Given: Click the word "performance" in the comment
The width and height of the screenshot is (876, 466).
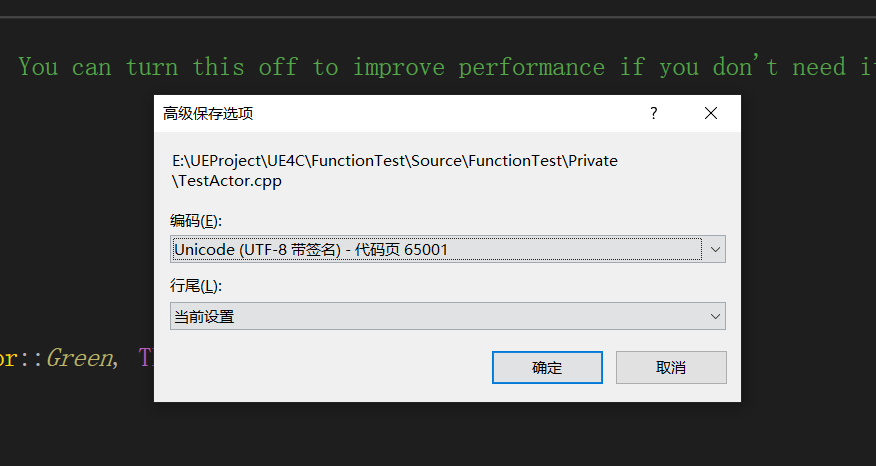Looking at the screenshot, I should click(531, 67).
